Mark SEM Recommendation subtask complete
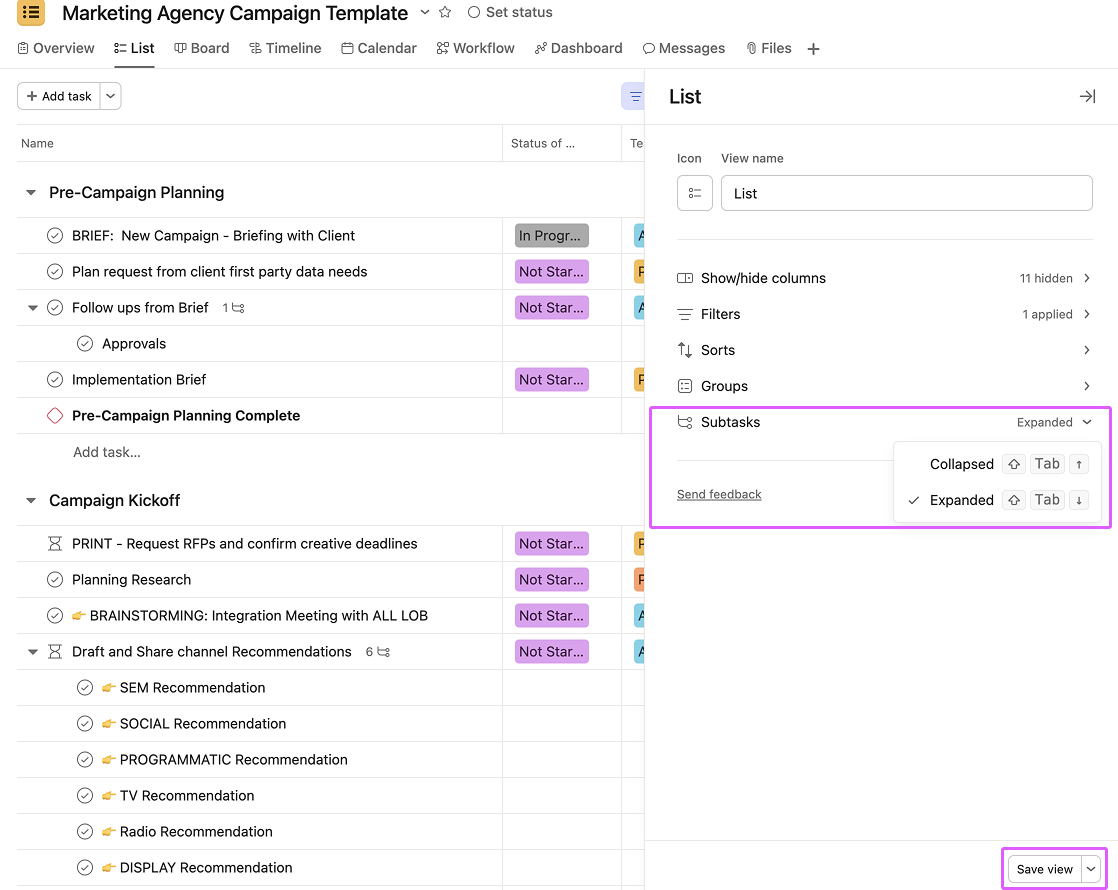This screenshot has height=890, width=1118. (x=85, y=688)
